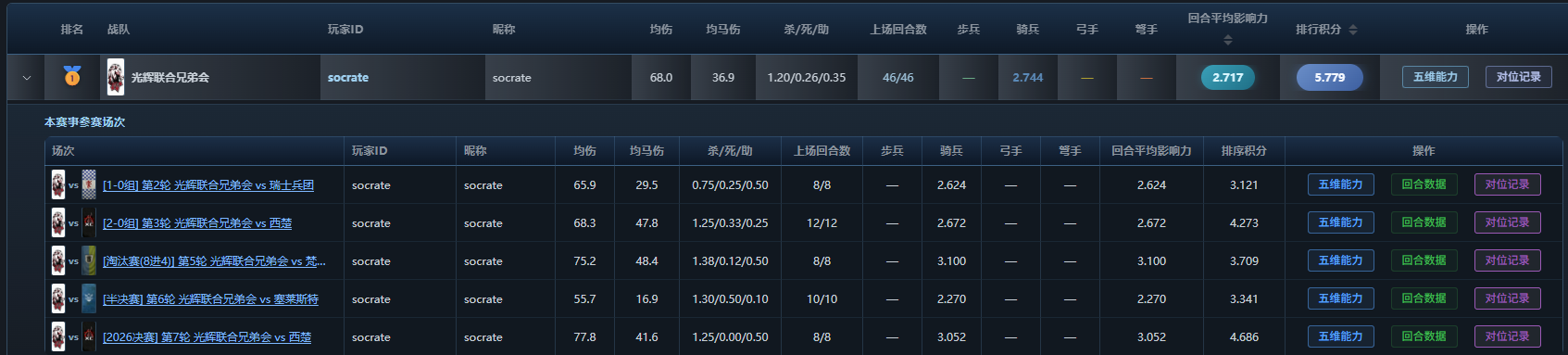Click the 5.779 ranking score badge
Image resolution: width=1568 pixels, height=355 pixels.
pos(1329,78)
